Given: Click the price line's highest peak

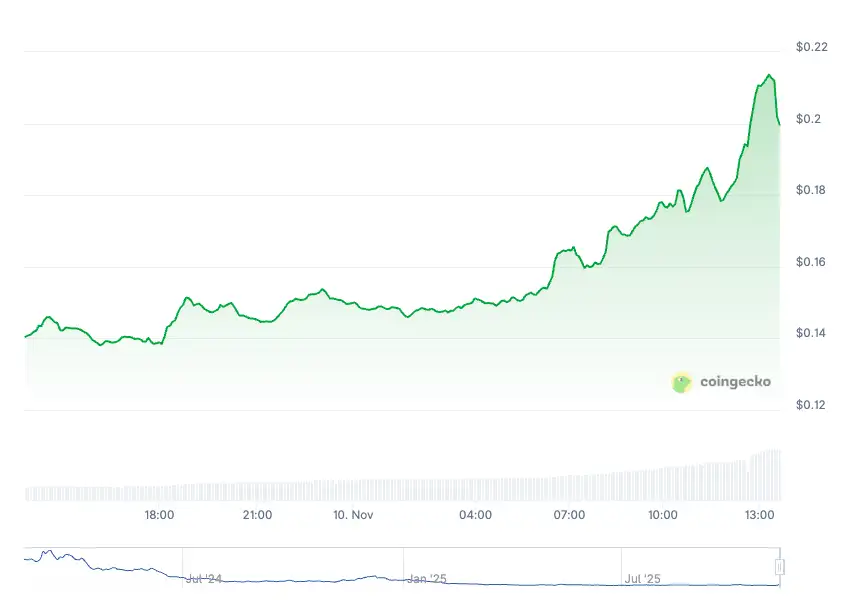Looking at the screenshot, I should [768, 75].
